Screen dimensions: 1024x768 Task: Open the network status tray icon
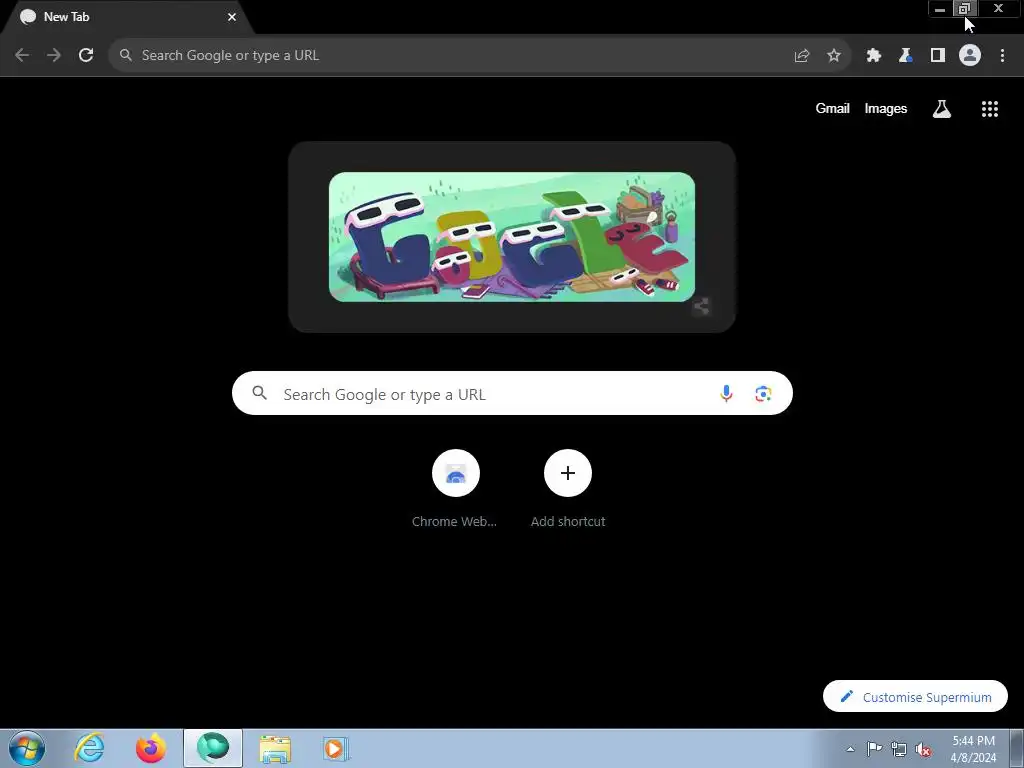tap(899, 749)
